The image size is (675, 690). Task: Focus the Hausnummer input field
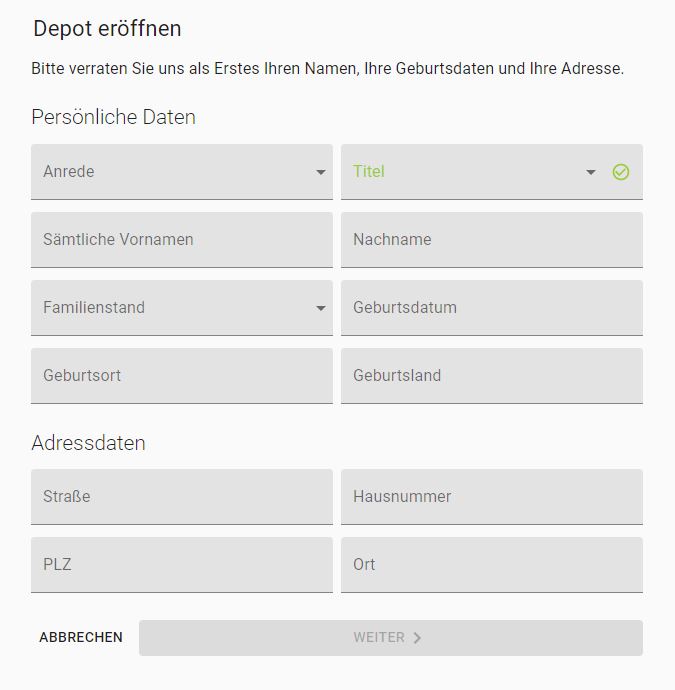pos(492,497)
